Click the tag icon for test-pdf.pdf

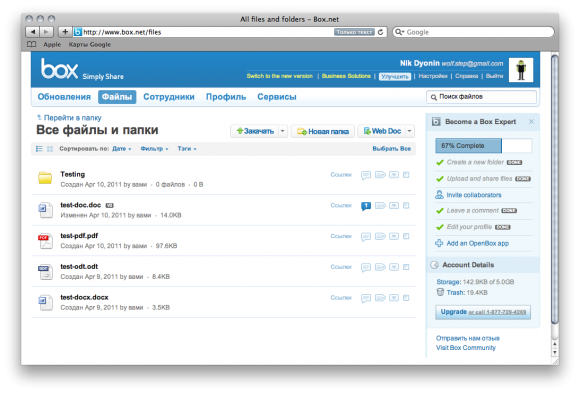pos(380,236)
